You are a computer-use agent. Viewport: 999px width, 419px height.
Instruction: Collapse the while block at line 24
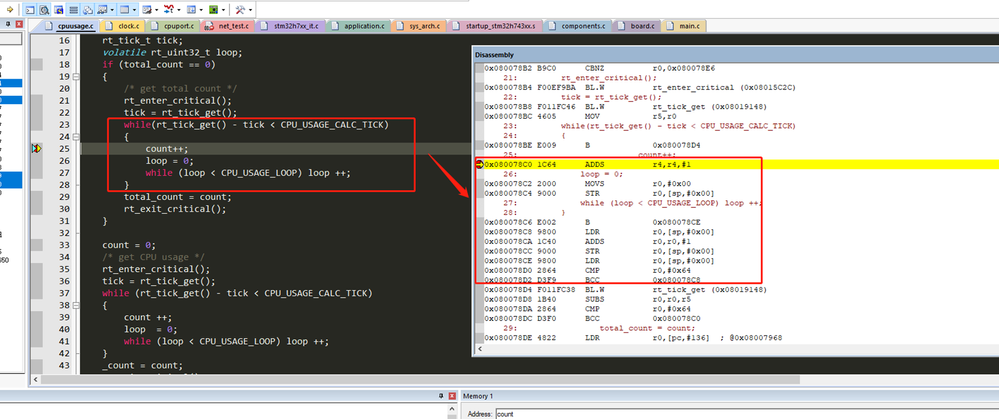click(76, 137)
